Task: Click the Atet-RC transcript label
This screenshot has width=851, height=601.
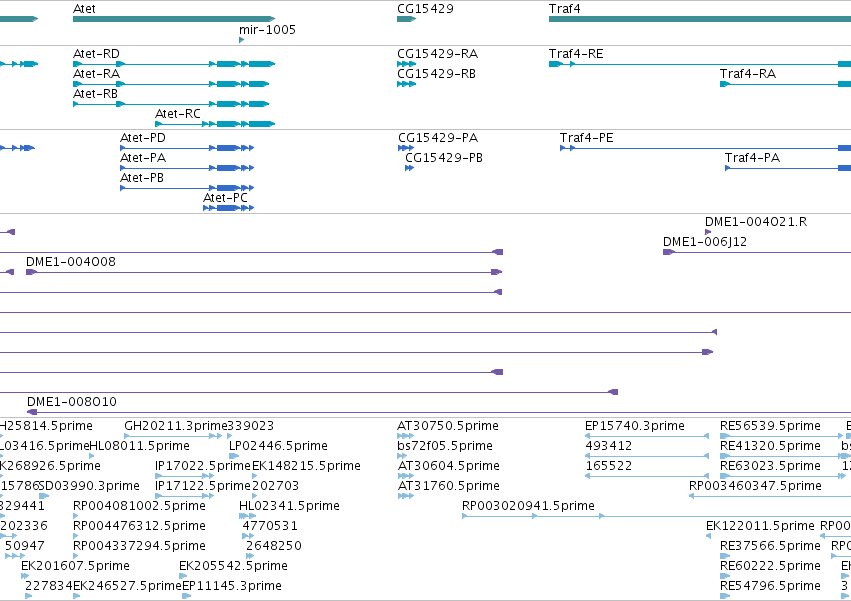Action: [177, 114]
